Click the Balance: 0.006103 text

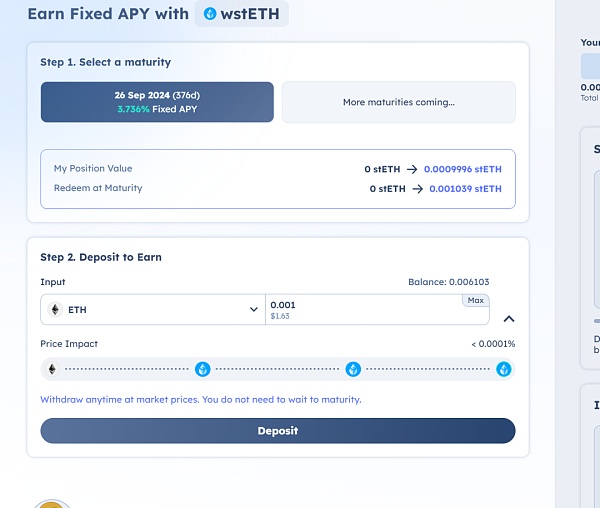point(448,282)
